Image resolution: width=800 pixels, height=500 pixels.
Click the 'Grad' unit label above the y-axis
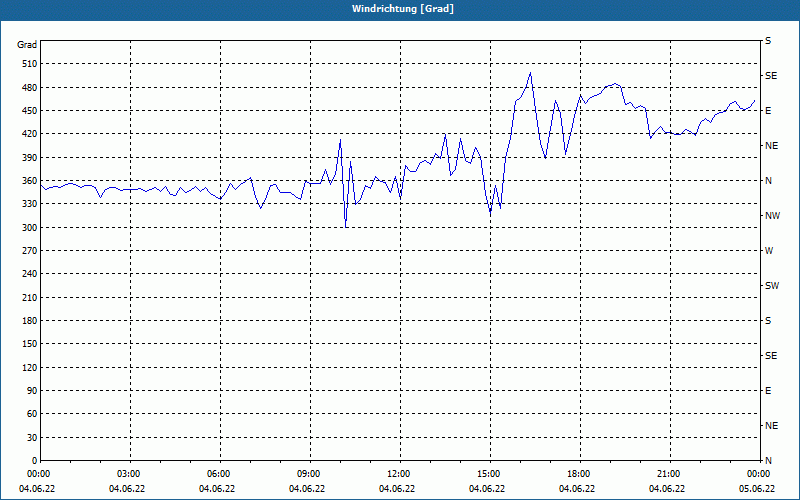(27, 45)
